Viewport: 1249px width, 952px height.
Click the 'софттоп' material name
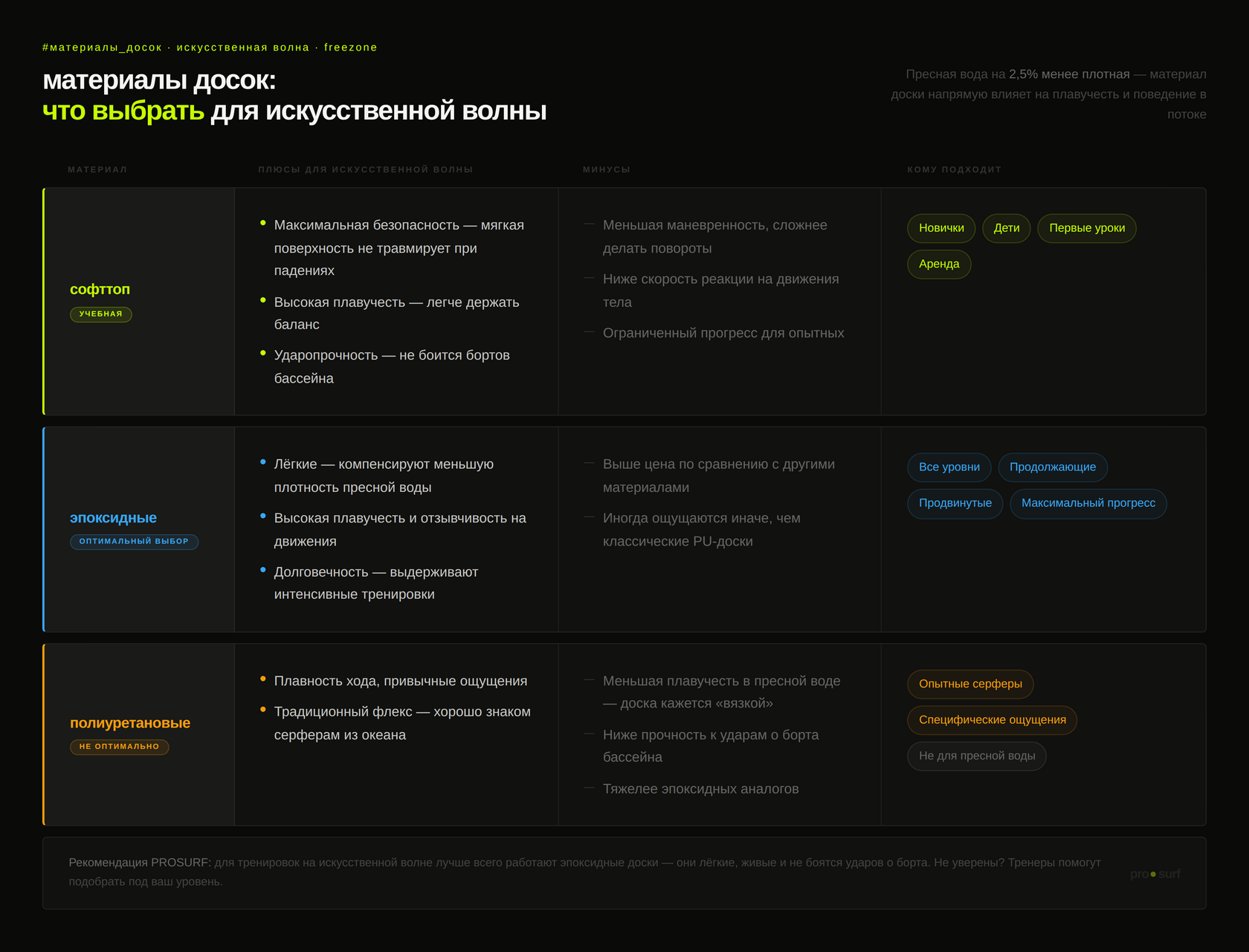[x=100, y=289]
